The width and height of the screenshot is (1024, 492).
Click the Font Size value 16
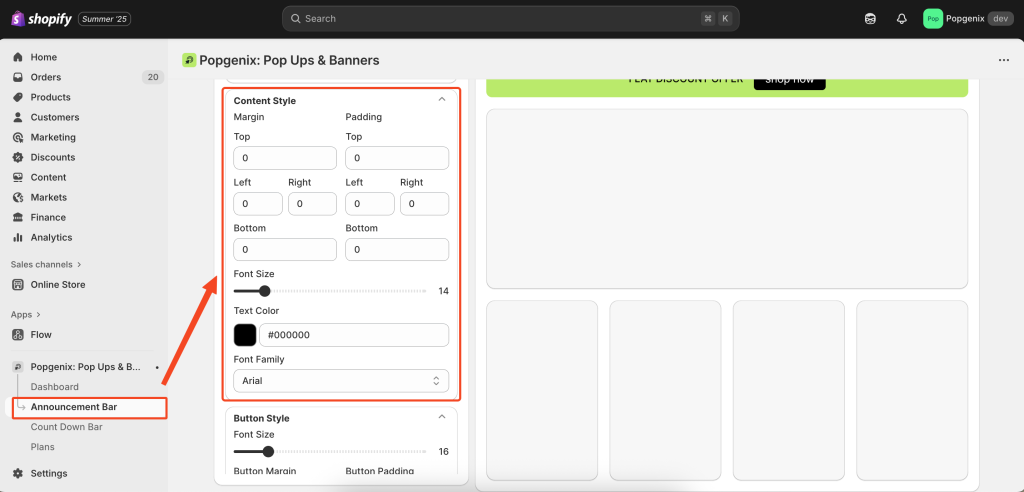[443, 451]
